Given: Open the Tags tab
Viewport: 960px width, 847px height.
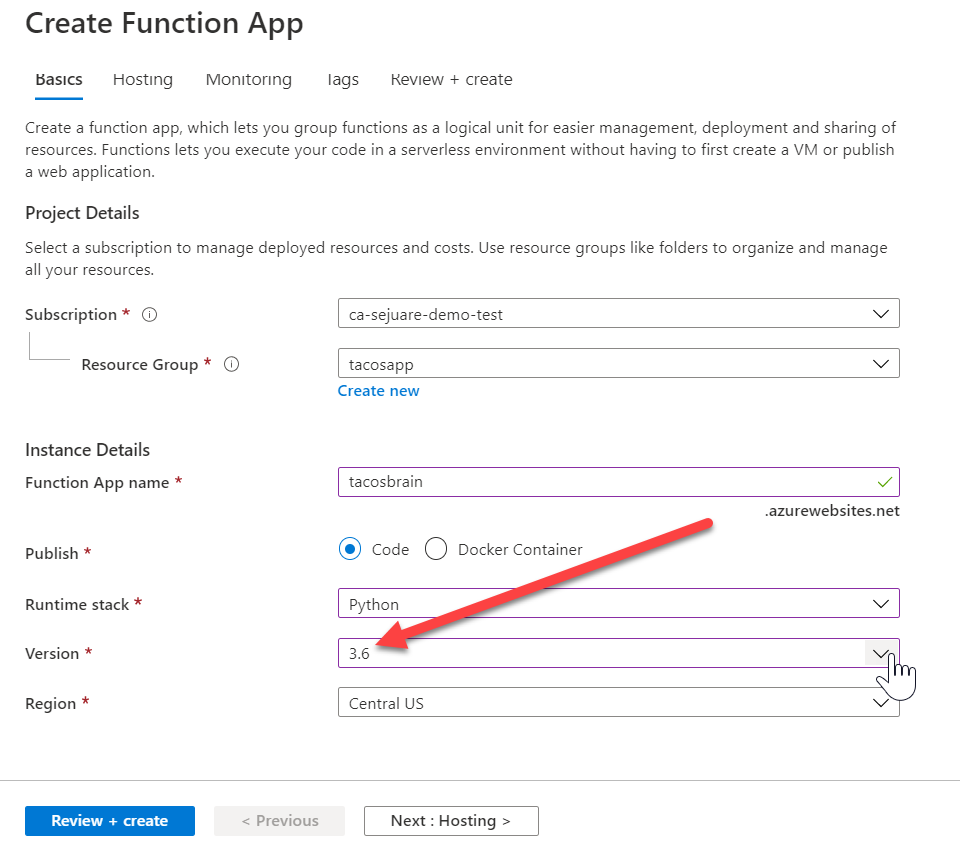Looking at the screenshot, I should (x=342, y=80).
